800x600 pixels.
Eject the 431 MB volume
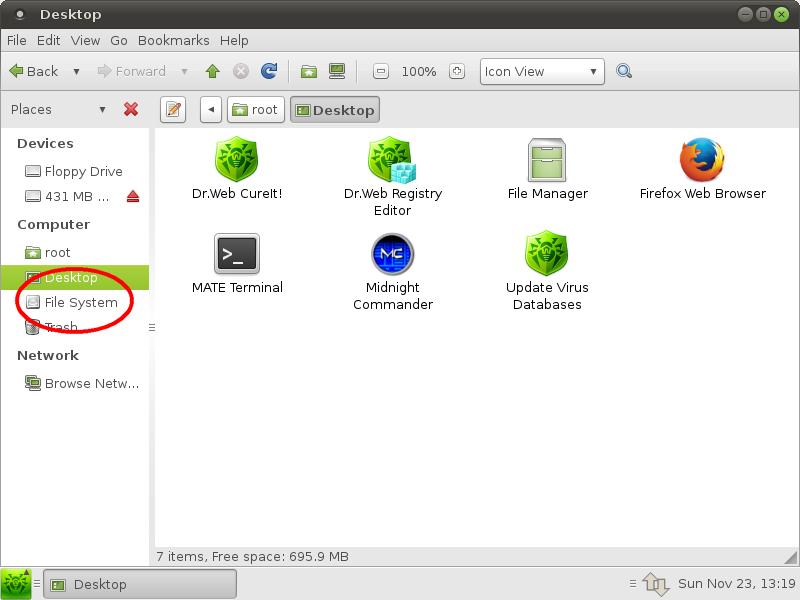tap(133, 196)
